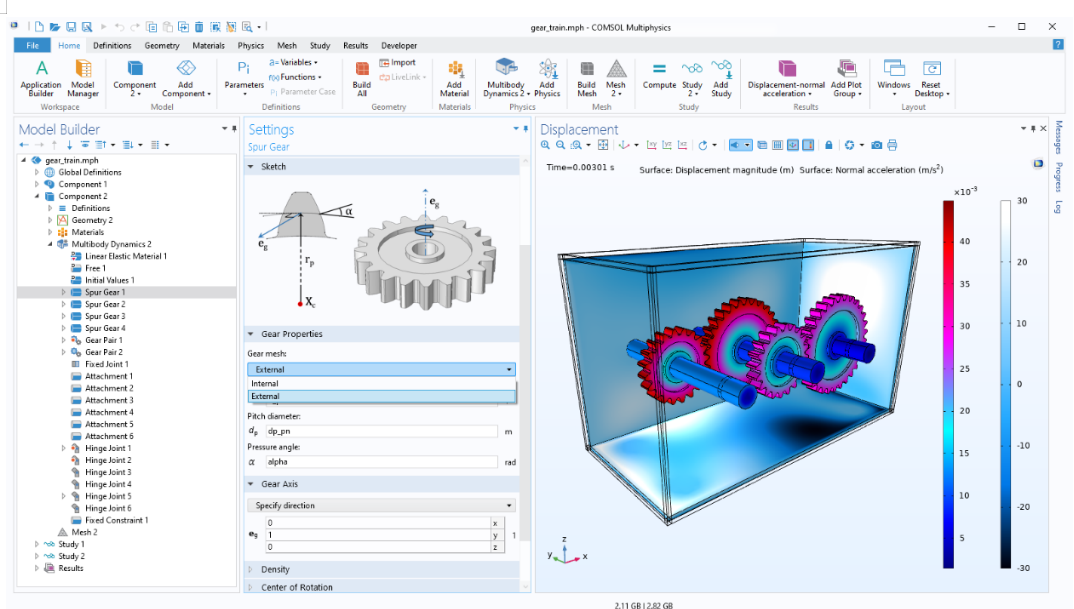Open the Variables dropdown in ribbon
Viewport: 1074px width, 609px height.
[x=293, y=62]
